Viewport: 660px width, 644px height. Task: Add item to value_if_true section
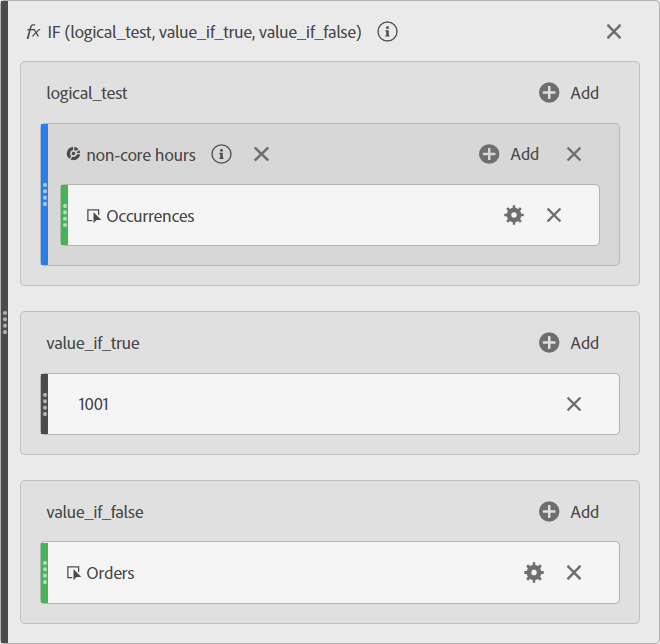(x=569, y=343)
